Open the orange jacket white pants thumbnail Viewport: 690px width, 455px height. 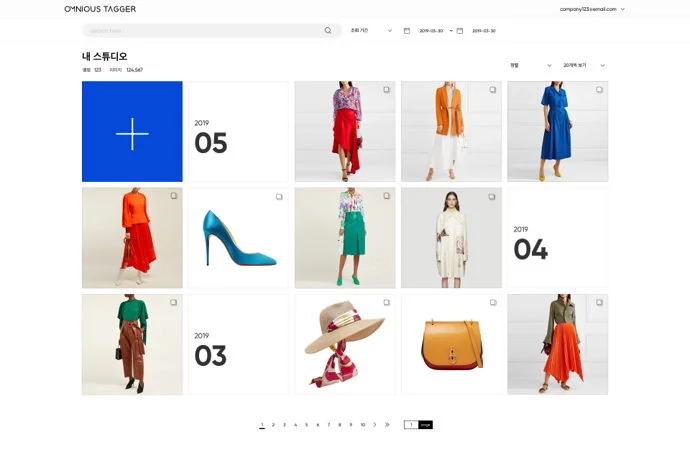coord(451,131)
